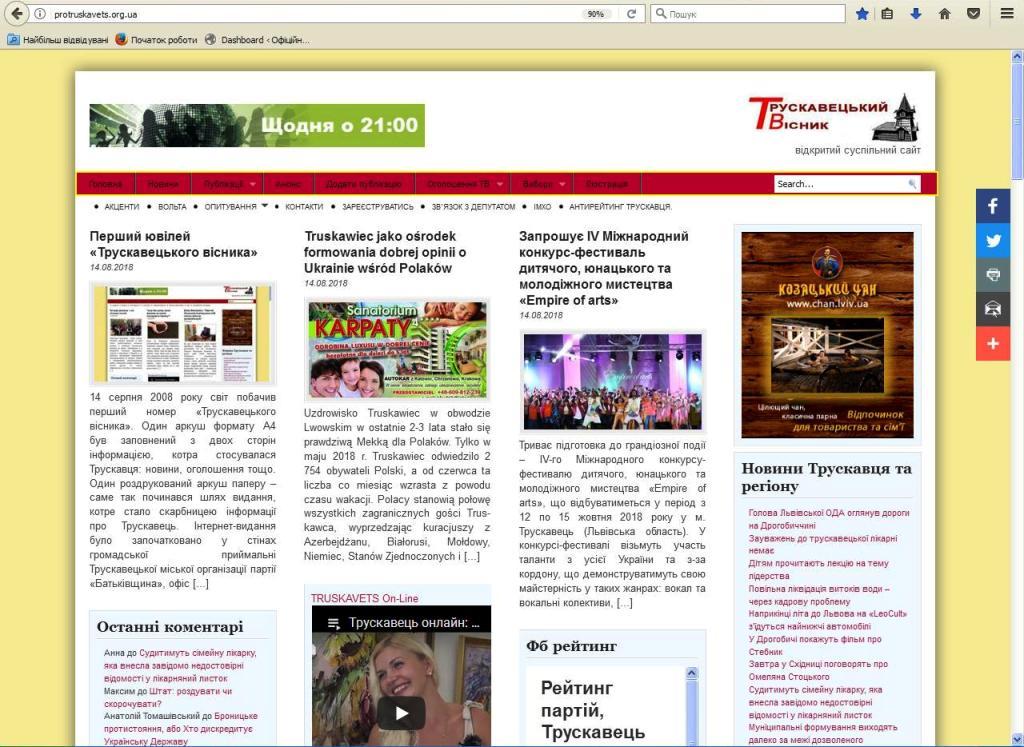
Task: Reload the current page
Action: click(x=631, y=14)
